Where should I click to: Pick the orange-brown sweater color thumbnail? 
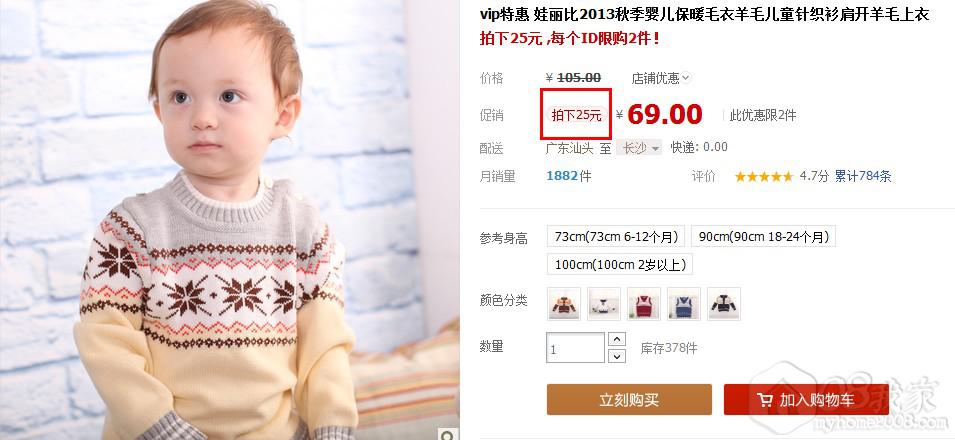[x=564, y=303]
